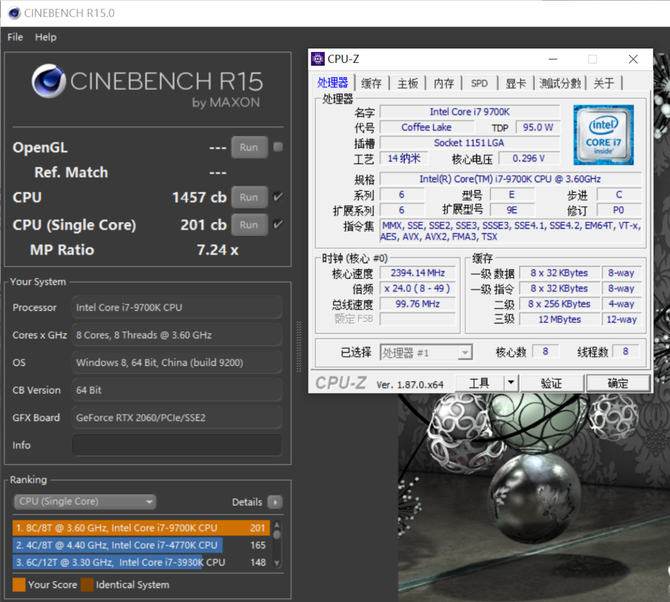The height and width of the screenshot is (602, 670).
Task: Click the 核心速度 value 2394.14 MHz
Action: click(x=417, y=273)
